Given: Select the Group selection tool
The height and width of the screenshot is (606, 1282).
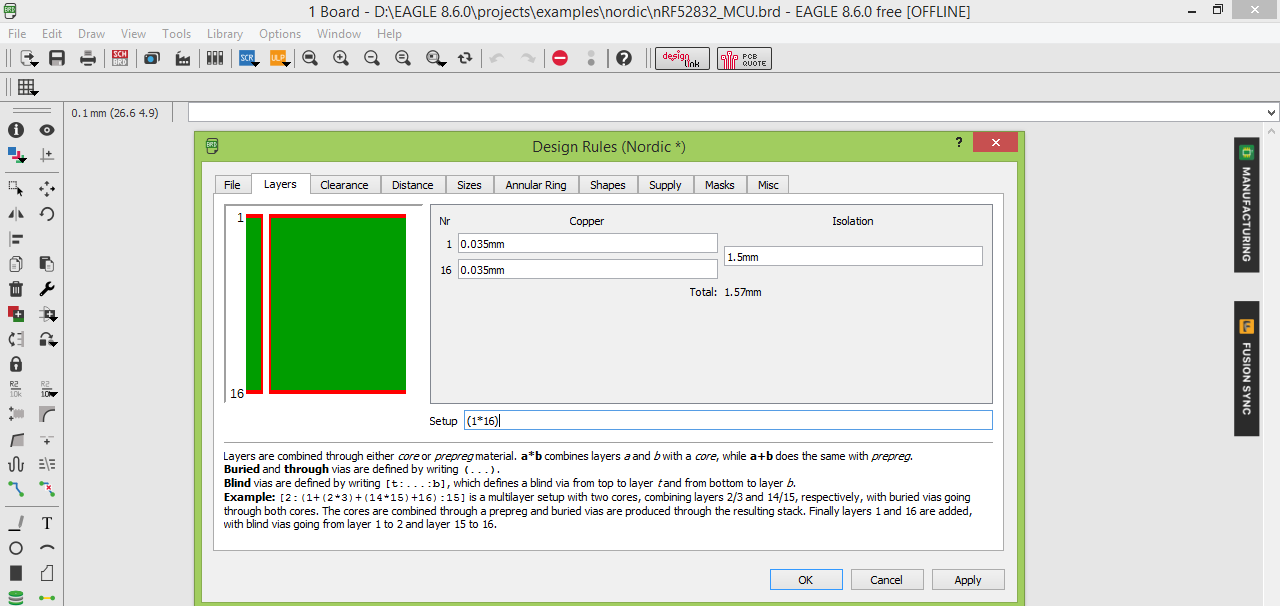Looking at the screenshot, I should [16, 188].
